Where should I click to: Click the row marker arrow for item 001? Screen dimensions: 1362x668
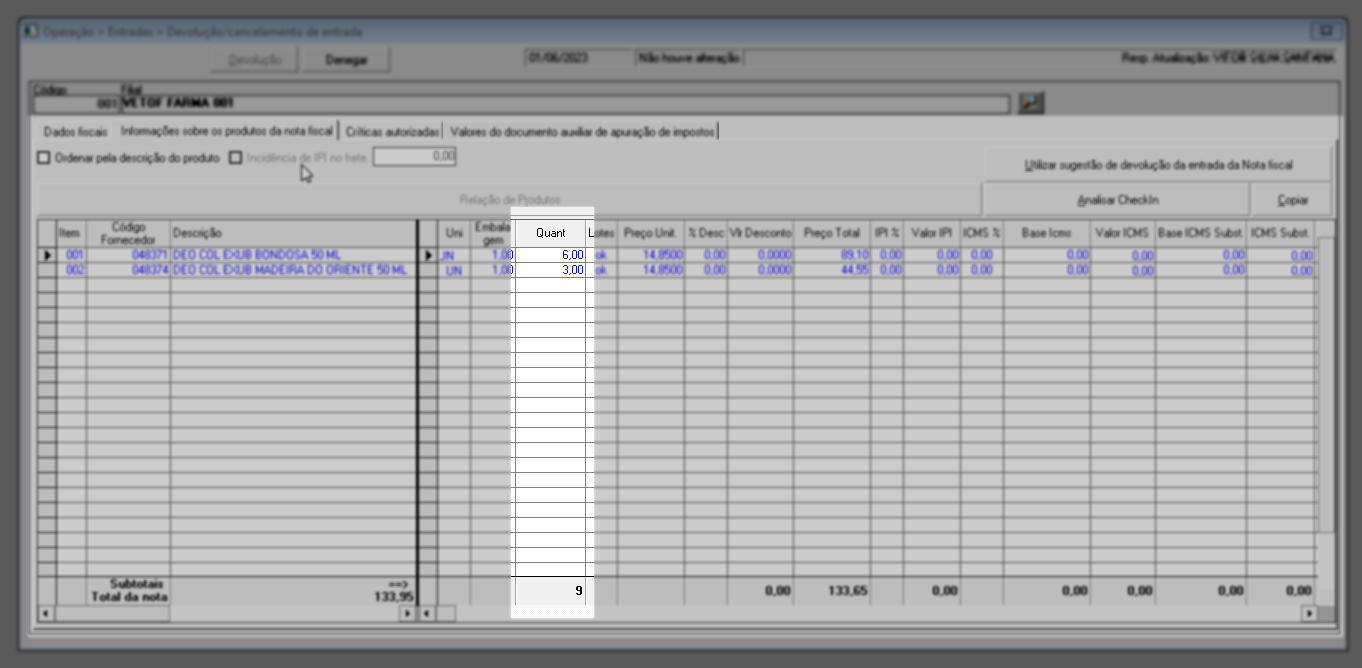click(47, 255)
